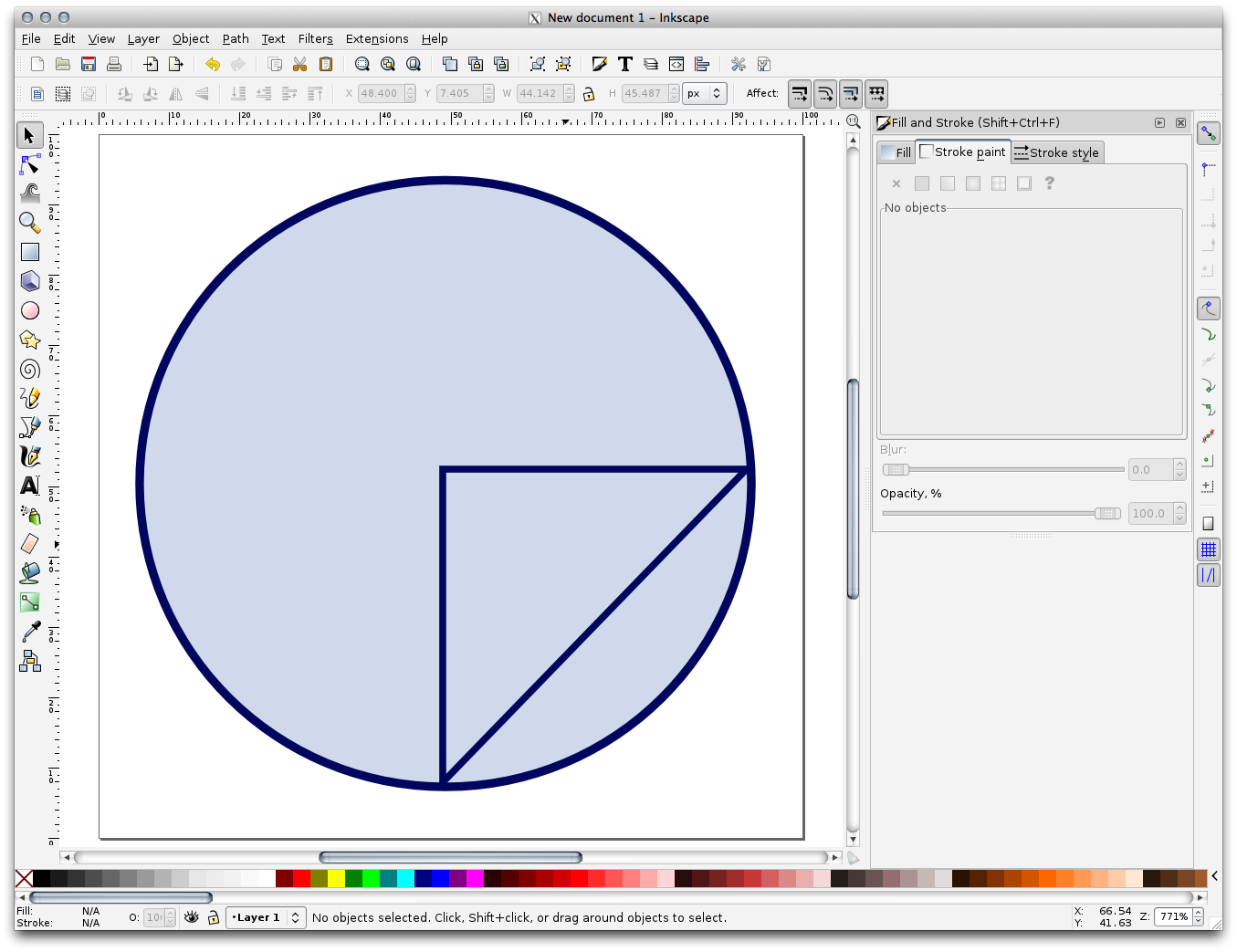Image resolution: width=1237 pixels, height=952 pixels.
Task: Activate the Spiral tool
Action: click(x=29, y=369)
